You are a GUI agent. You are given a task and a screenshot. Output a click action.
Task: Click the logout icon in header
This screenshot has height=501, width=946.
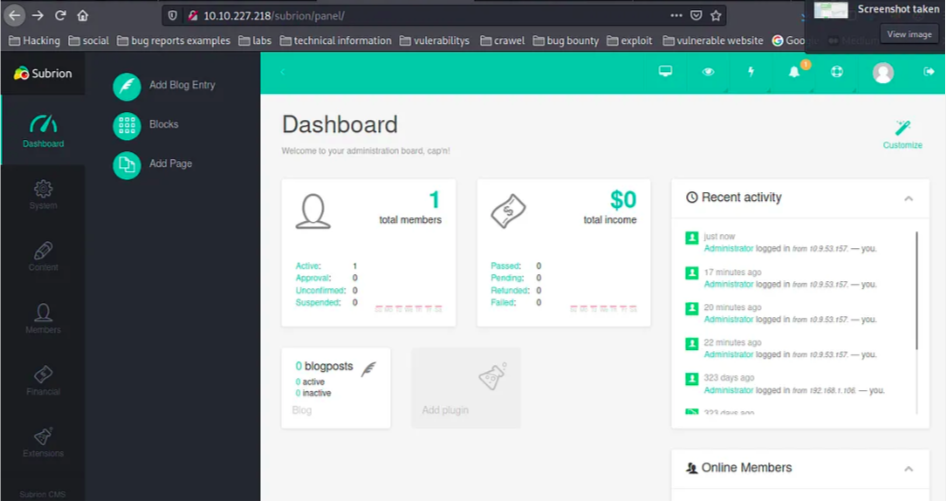(929, 72)
